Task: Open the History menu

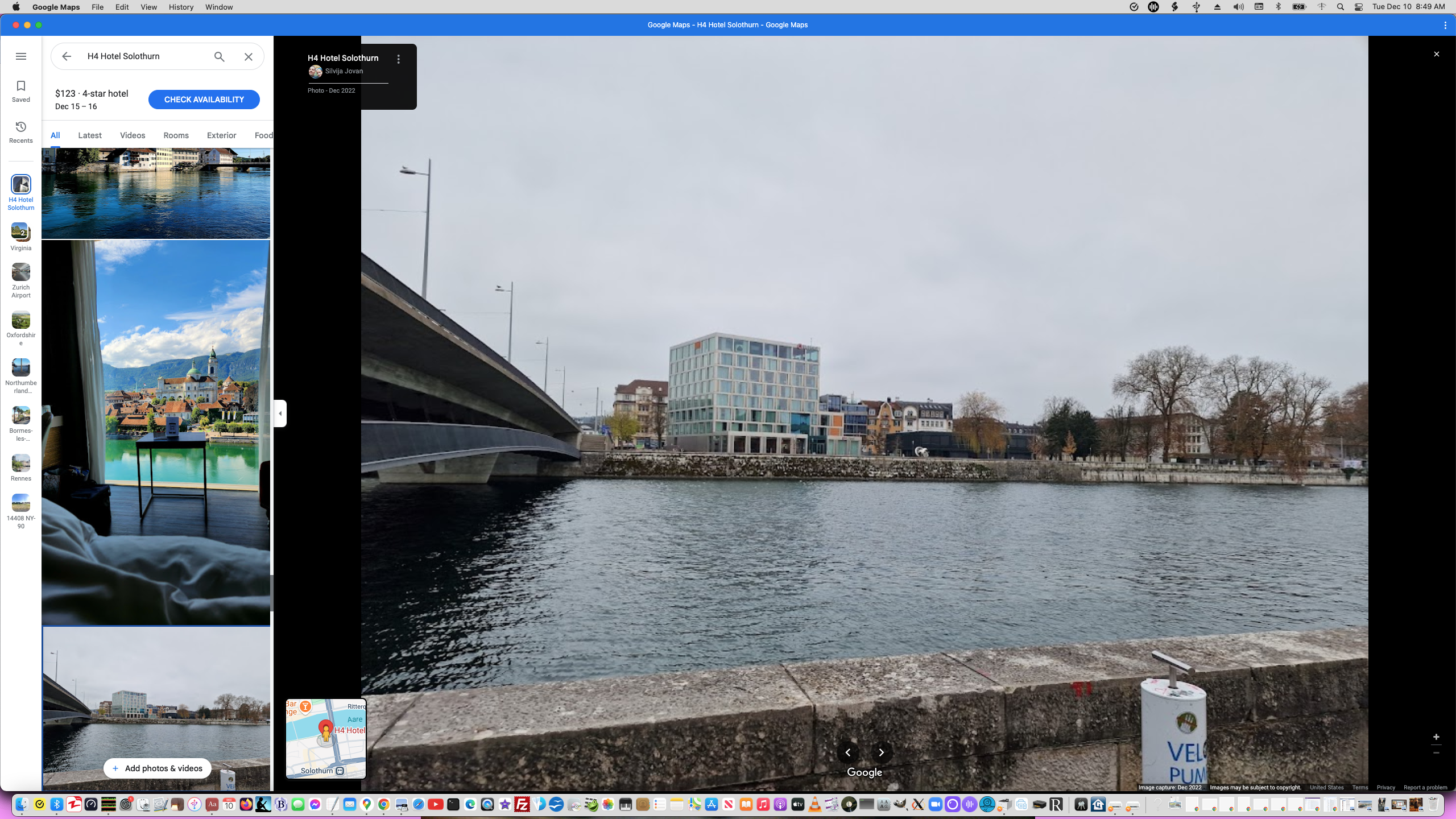Action: pyautogui.click(x=180, y=7)
